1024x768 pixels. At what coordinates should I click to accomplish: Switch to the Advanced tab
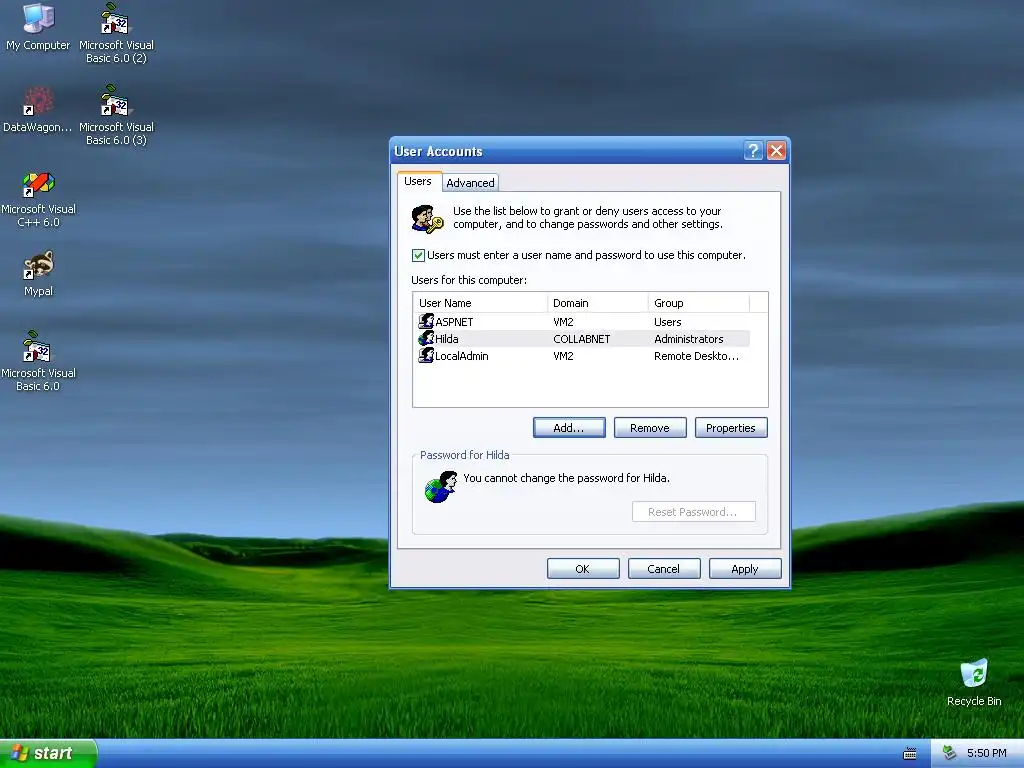(470, 183)
